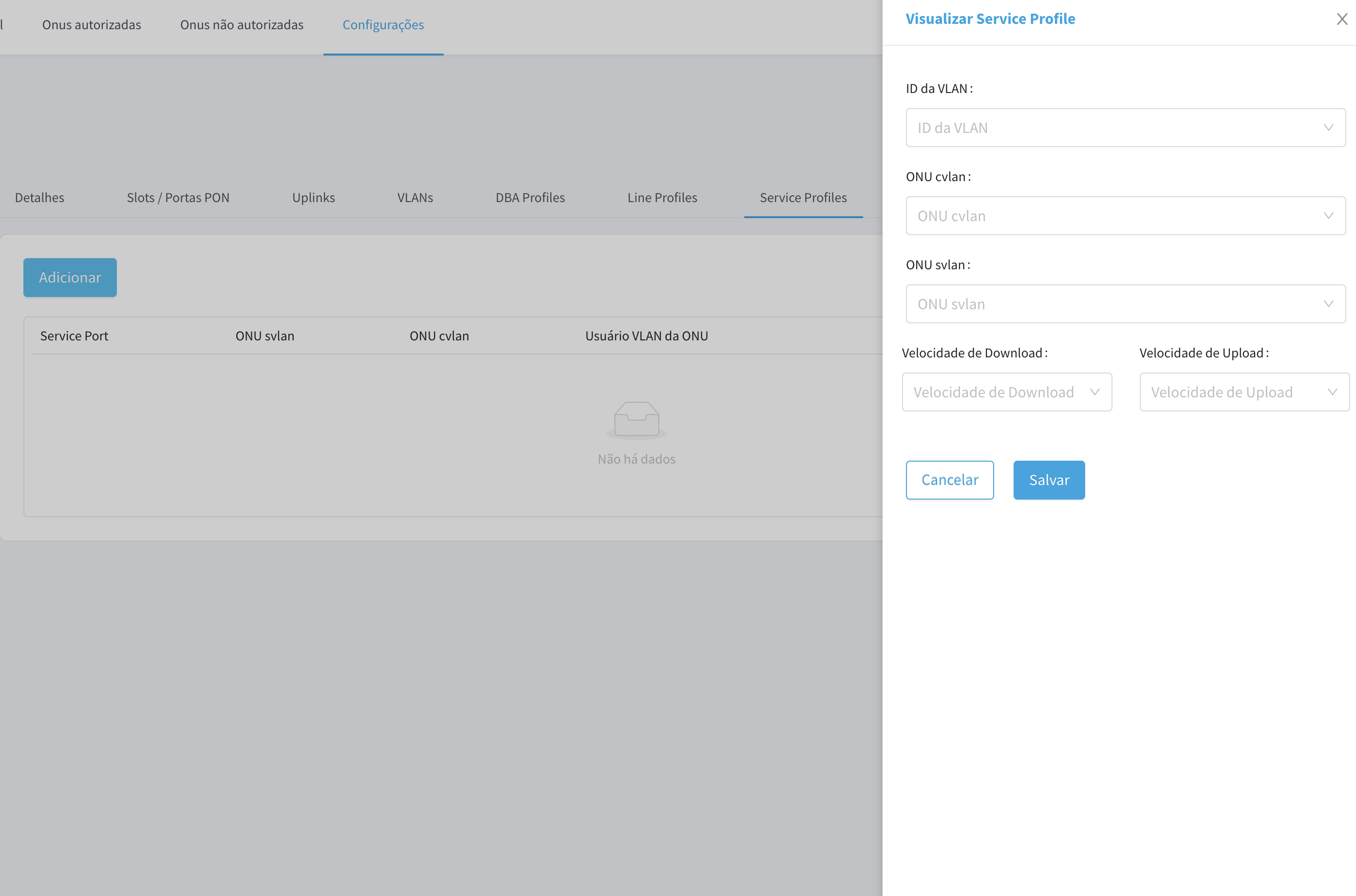1356x896 pixels.
Task: Select DBA Profiles tab
Action: click(x=530, y=198)
